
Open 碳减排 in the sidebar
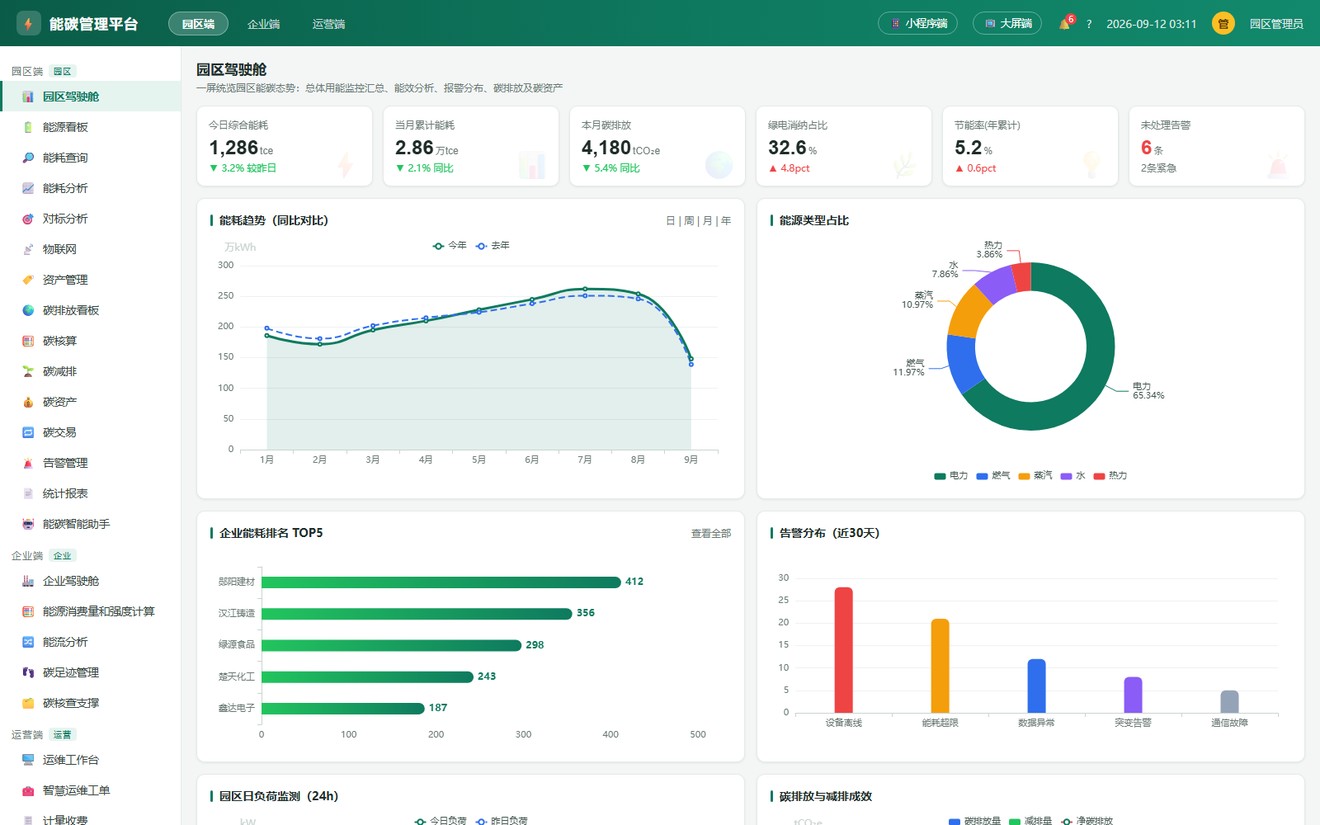pos(90,371)
